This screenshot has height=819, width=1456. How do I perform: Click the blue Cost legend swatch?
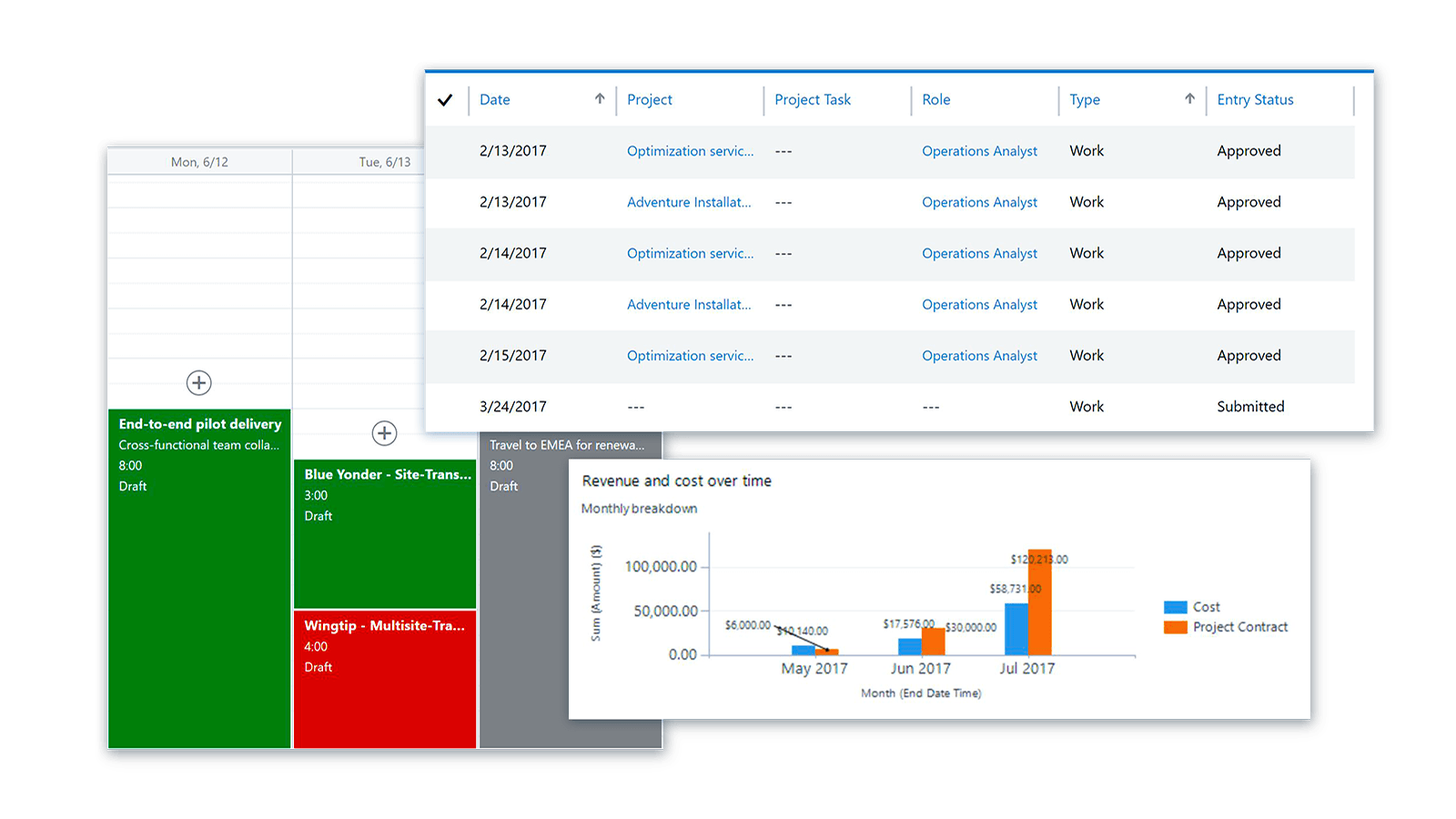(1176, 607)
